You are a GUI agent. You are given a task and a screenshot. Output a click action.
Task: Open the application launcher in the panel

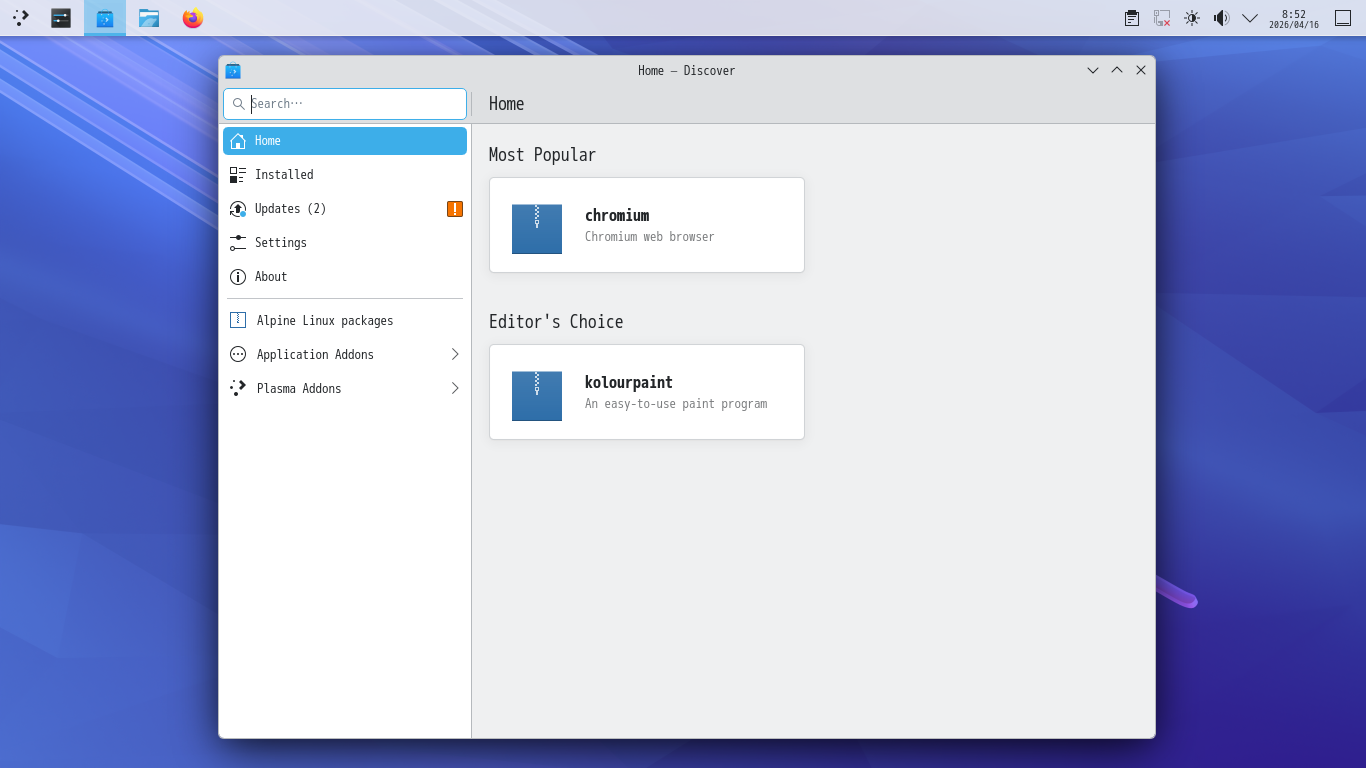(x=21, y=18)
